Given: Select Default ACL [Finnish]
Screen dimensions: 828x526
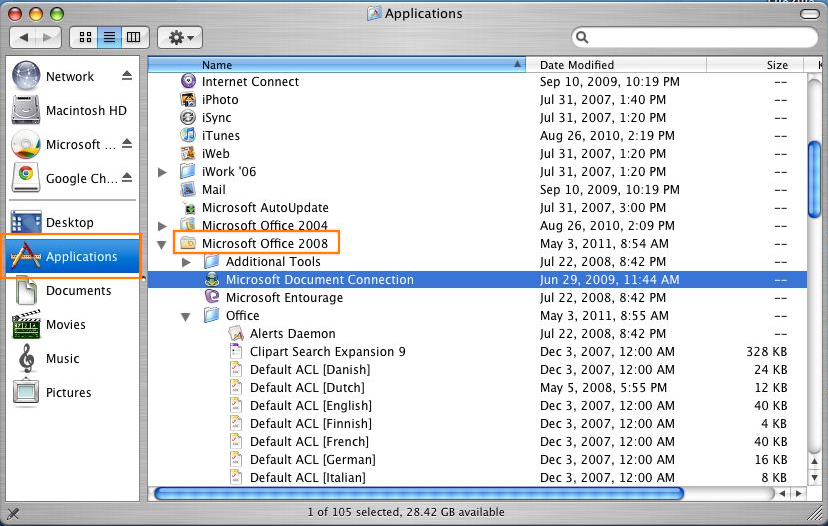Looking at the screenshot, I should point(300,423).
